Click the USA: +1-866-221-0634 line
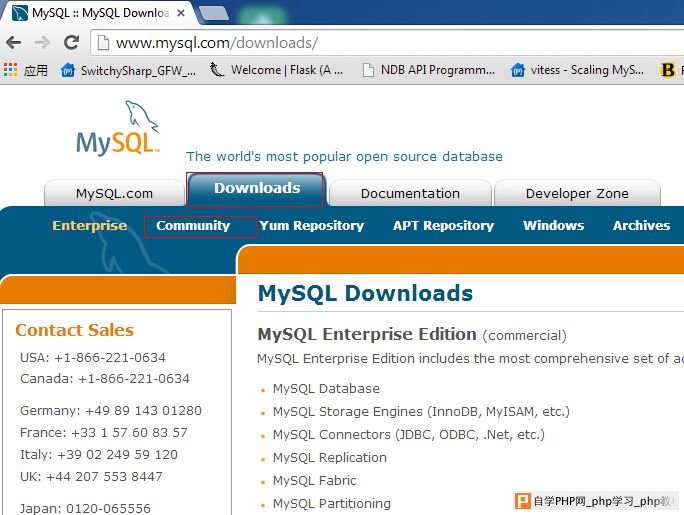Image resolution: width=684 pixels, height=515 pixels. [93, 358]
